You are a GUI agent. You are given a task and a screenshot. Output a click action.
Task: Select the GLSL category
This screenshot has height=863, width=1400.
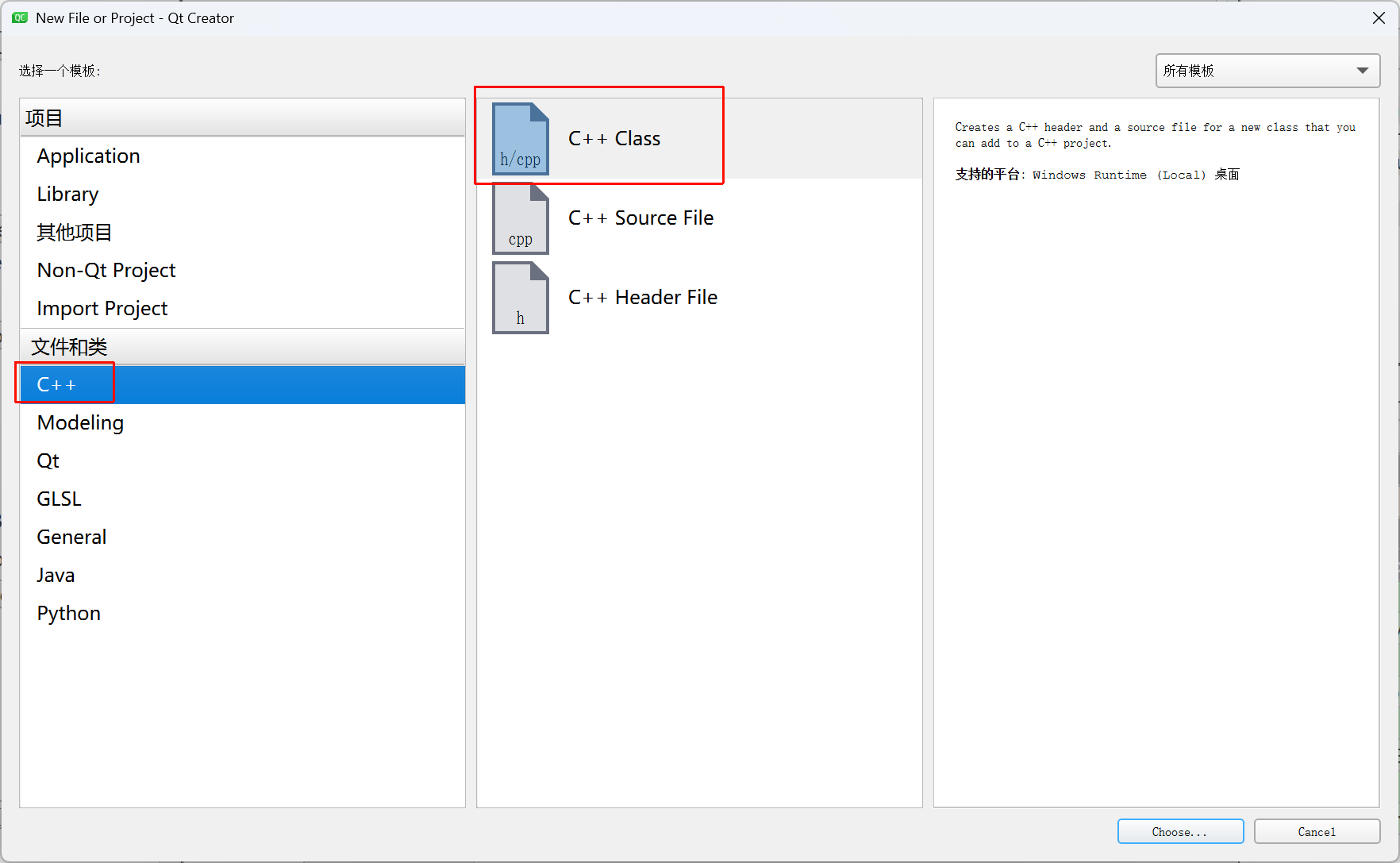pos(242,499)
